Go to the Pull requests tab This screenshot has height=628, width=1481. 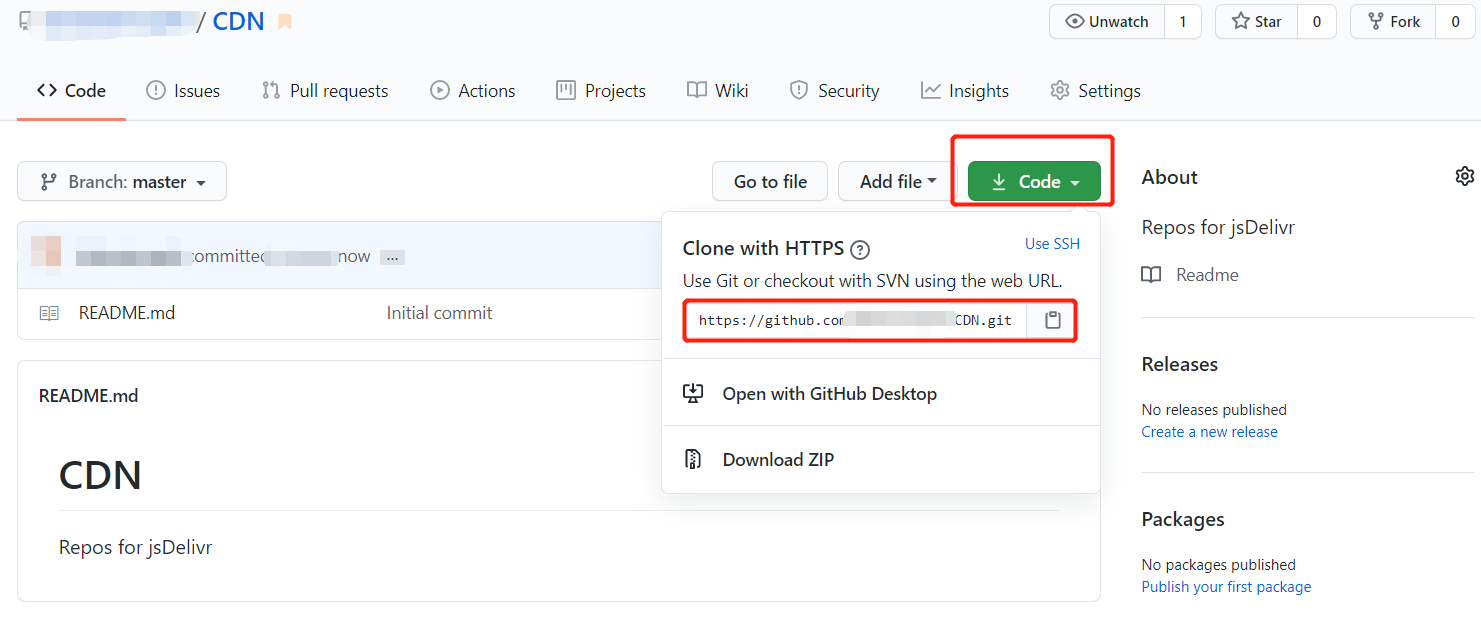point(325,91)
